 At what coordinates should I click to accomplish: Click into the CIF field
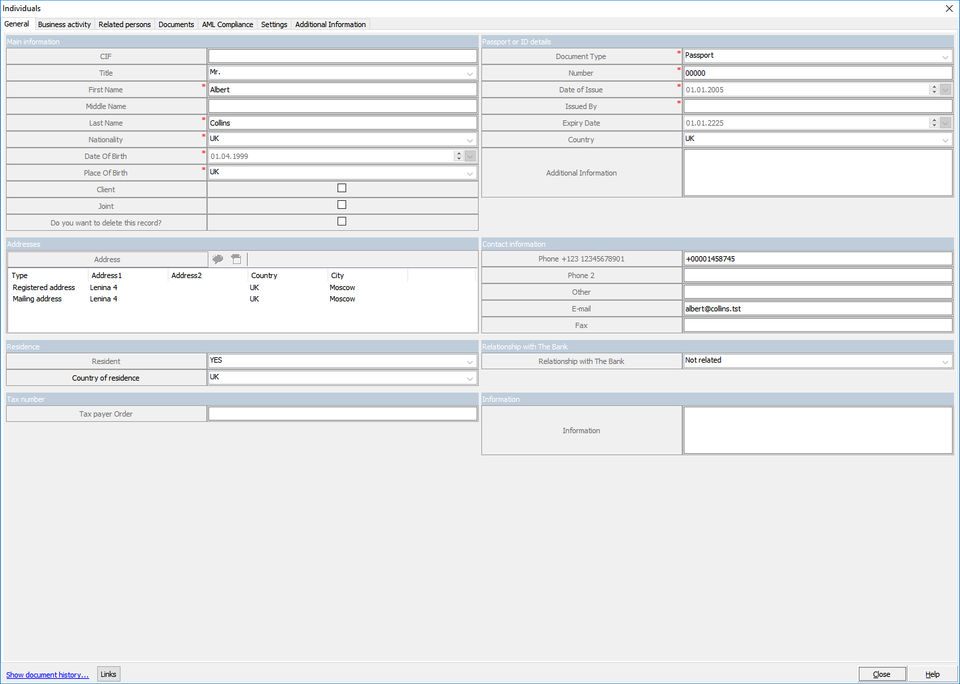point(342,56)
